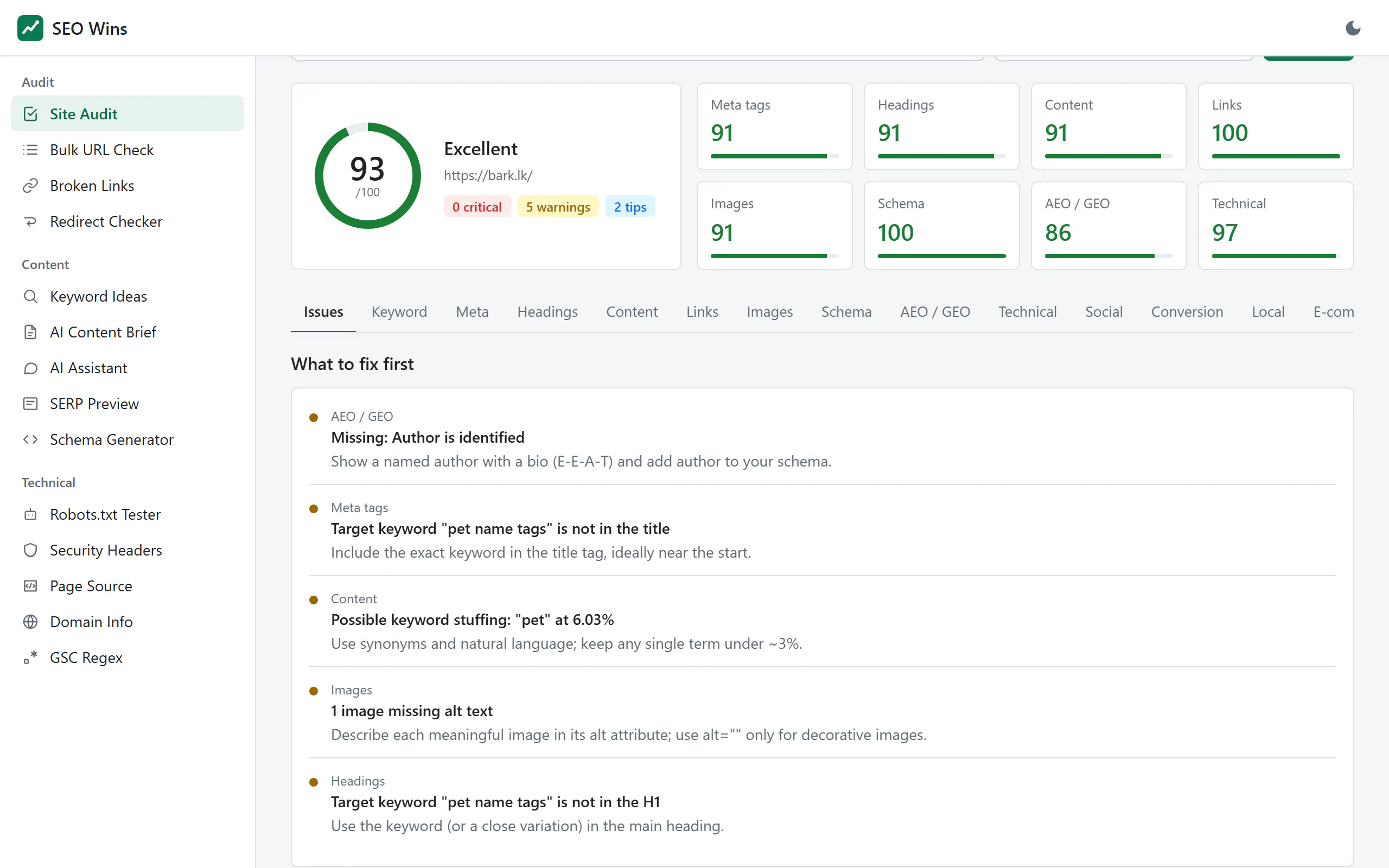Click the Redirect Checker arrow icon

coord(30,221)
